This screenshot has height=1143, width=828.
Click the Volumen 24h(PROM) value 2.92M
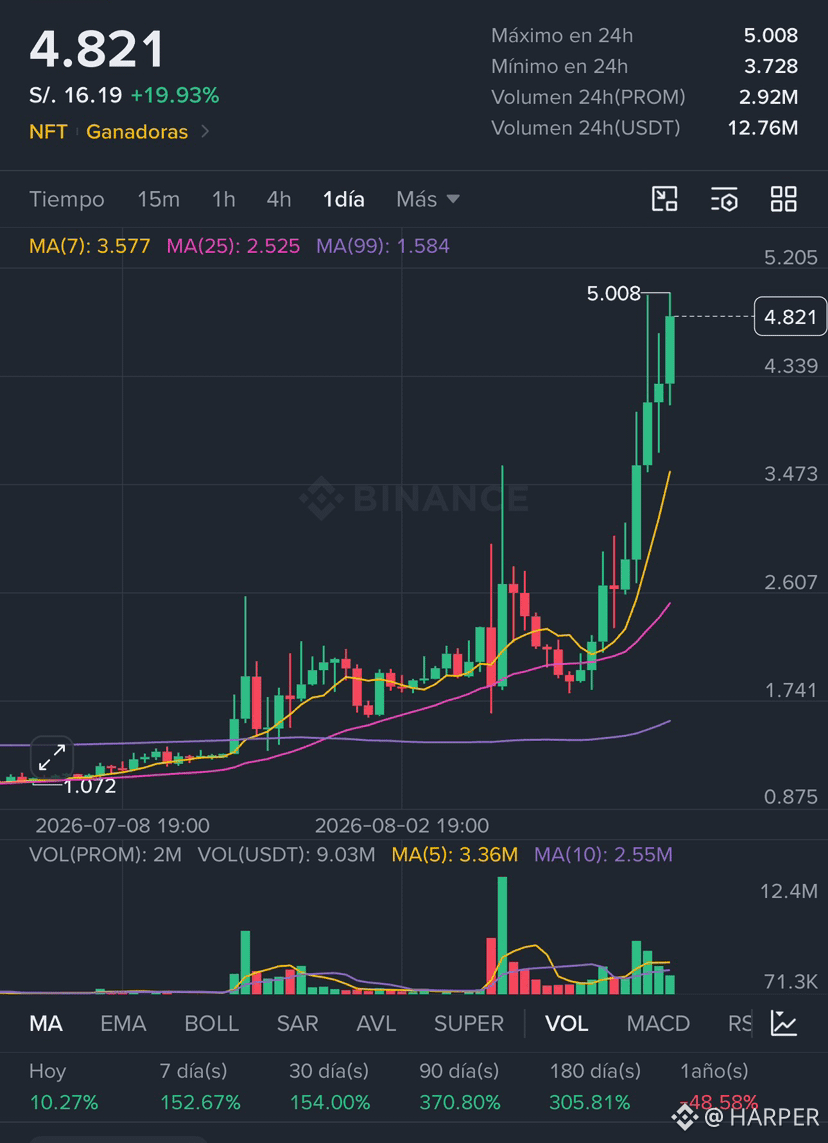(x=768, y=97)
